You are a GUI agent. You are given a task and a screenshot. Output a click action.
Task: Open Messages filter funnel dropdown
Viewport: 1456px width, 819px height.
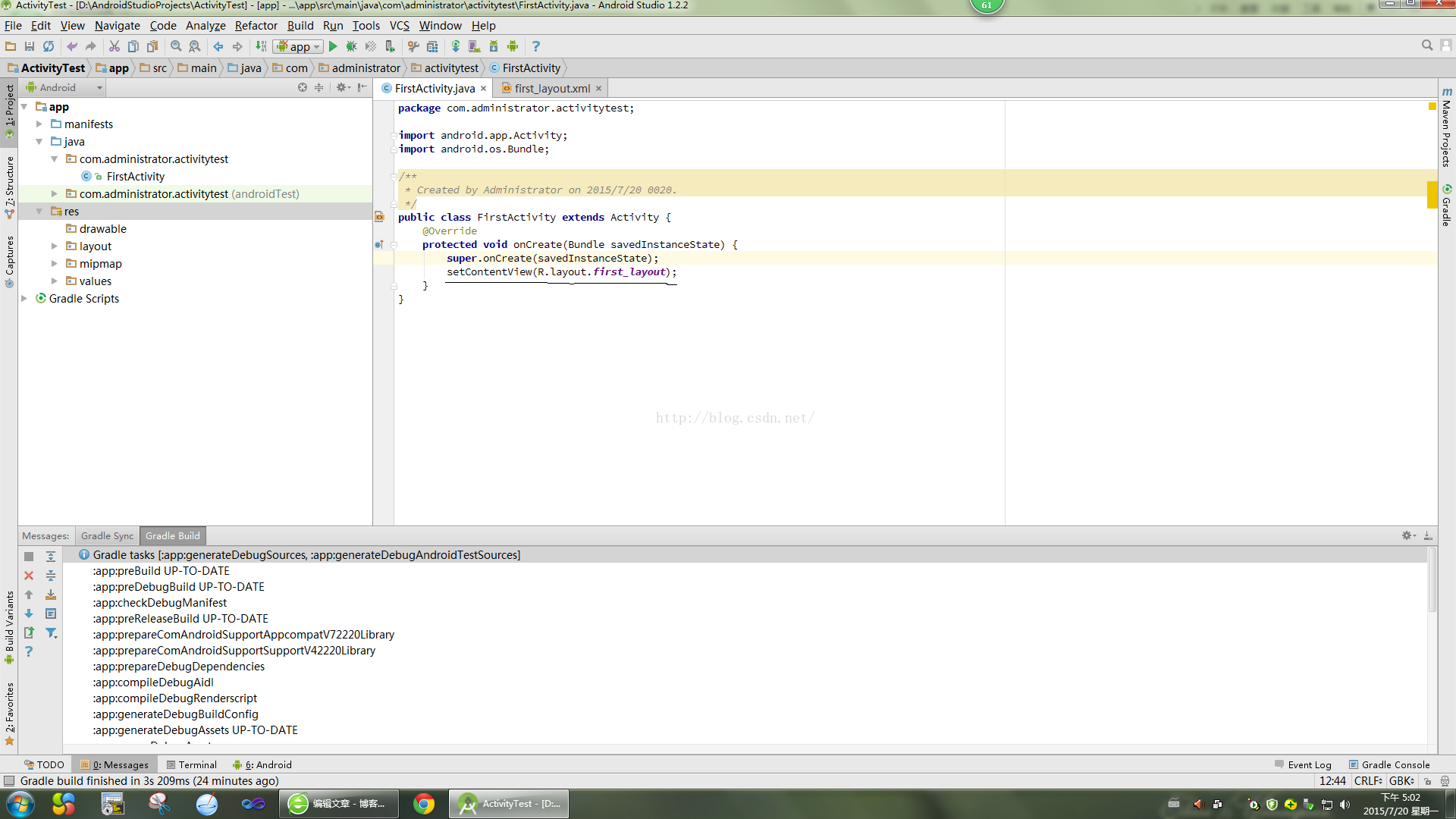coord(51,632)
